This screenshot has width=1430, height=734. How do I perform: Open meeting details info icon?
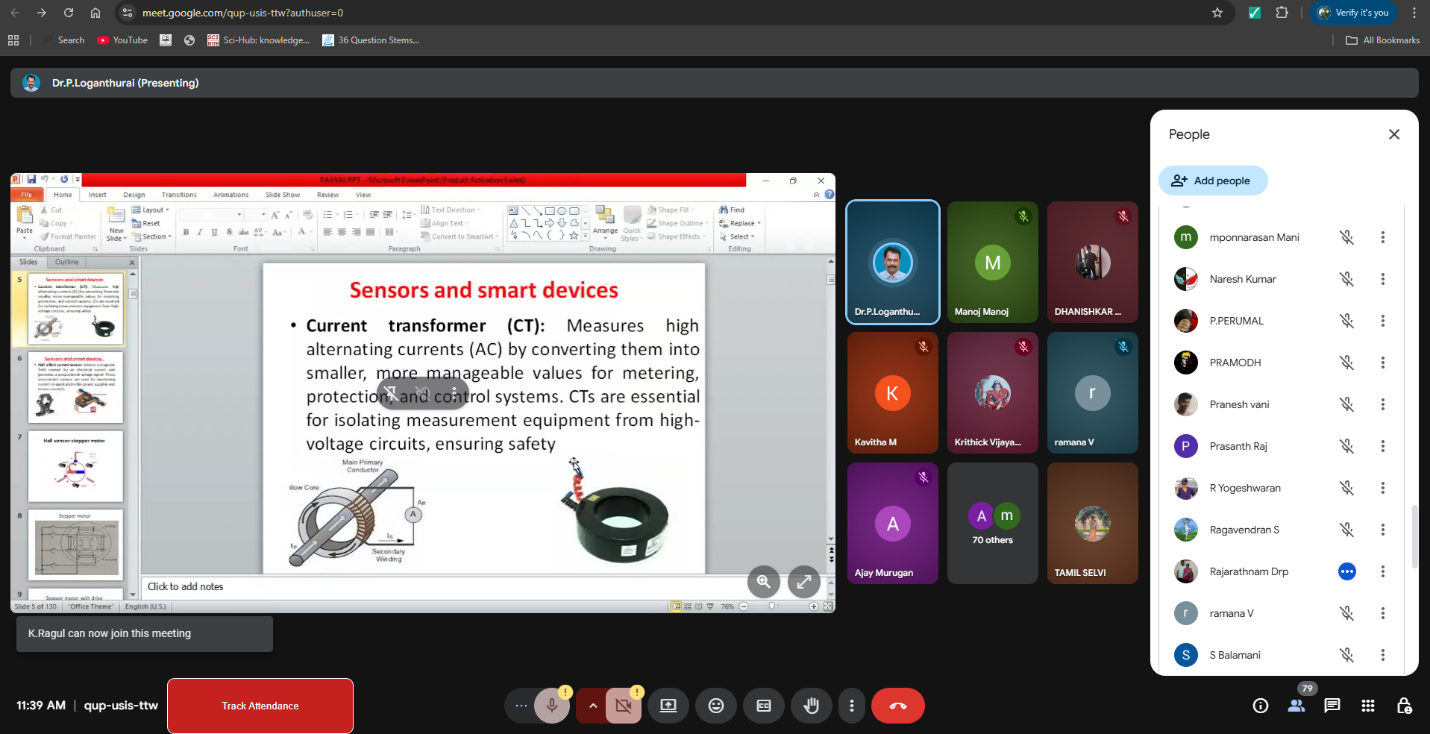1260,706
